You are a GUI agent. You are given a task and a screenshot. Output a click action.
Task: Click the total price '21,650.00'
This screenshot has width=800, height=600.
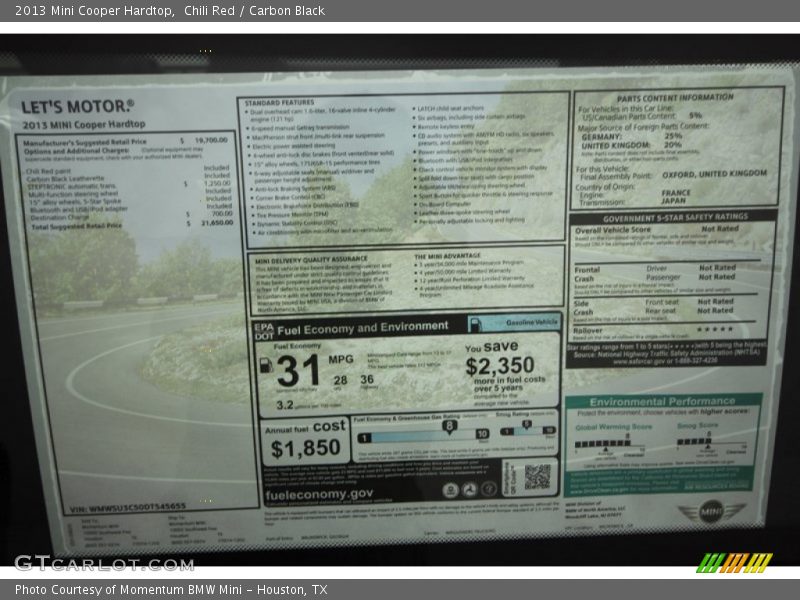217,222
